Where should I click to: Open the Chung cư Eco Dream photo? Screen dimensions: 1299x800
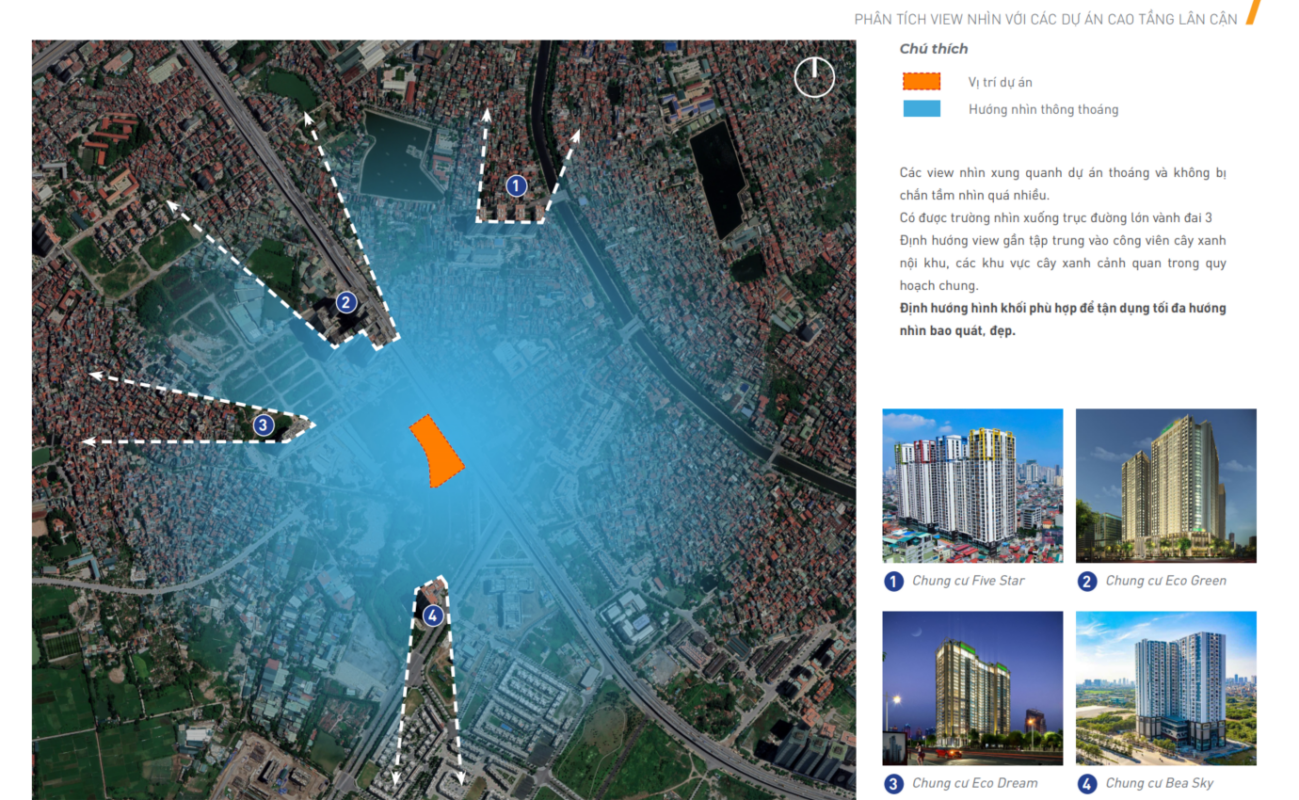[x=972, y=689]
